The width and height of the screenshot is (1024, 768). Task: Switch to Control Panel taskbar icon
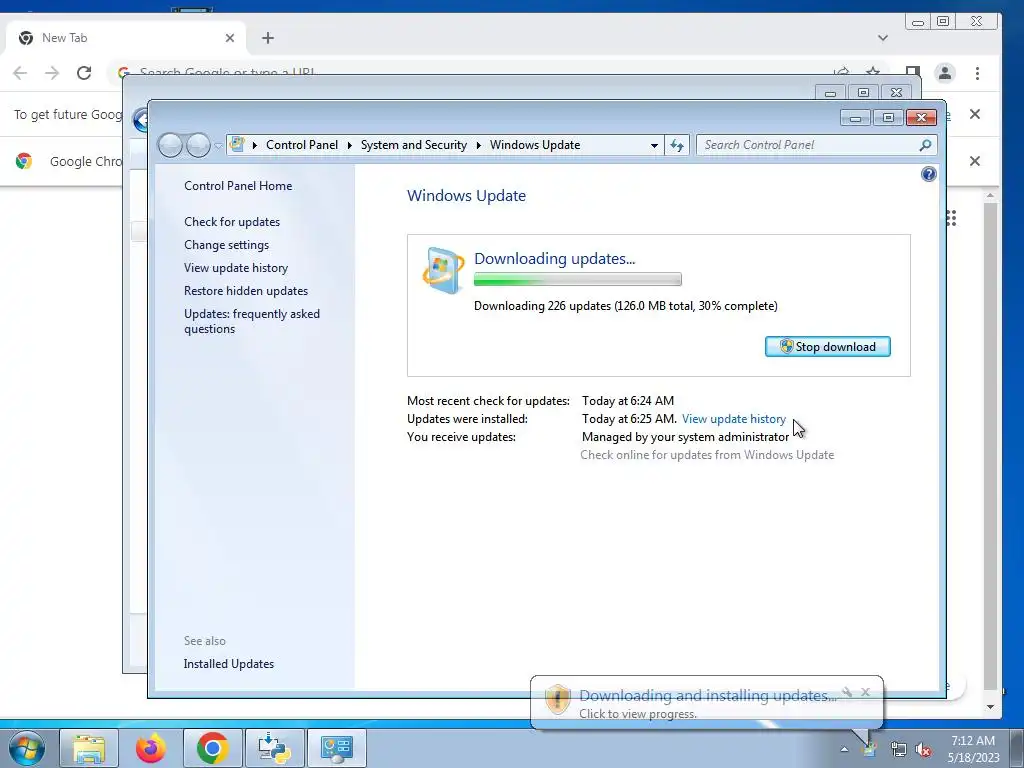337,748
